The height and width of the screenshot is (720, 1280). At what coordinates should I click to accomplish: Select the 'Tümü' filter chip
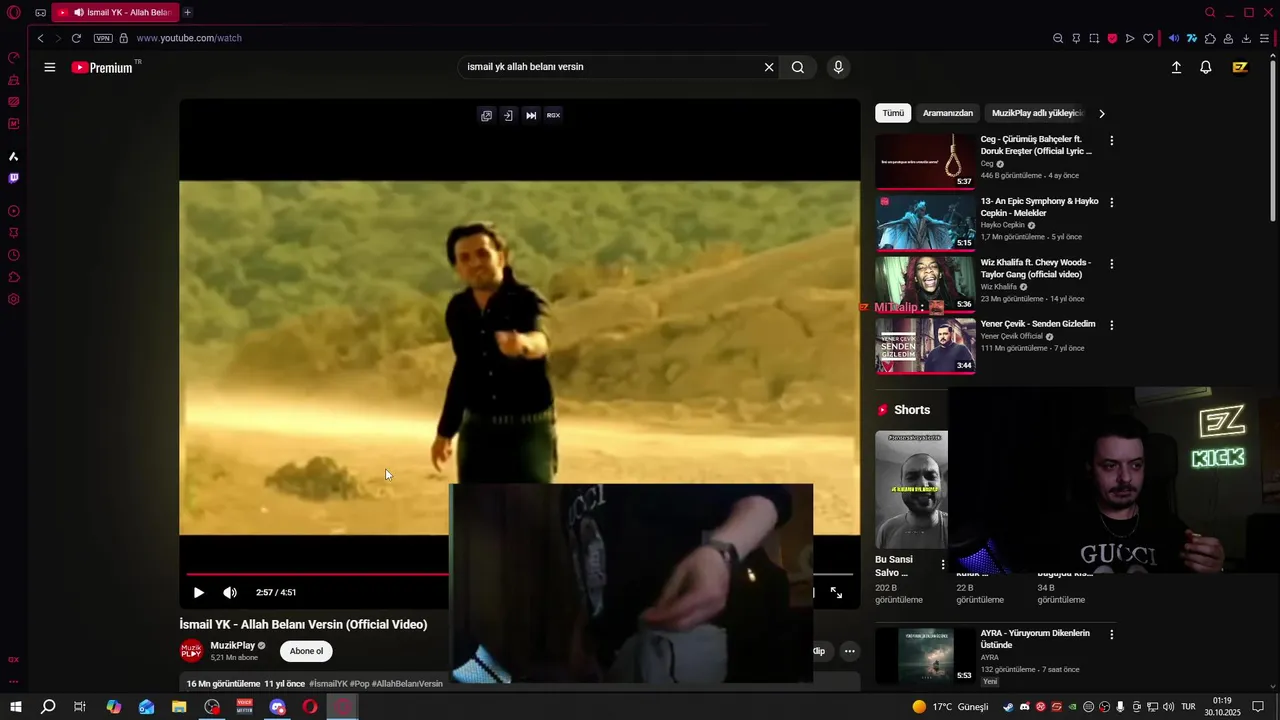[x=893, y=113]
